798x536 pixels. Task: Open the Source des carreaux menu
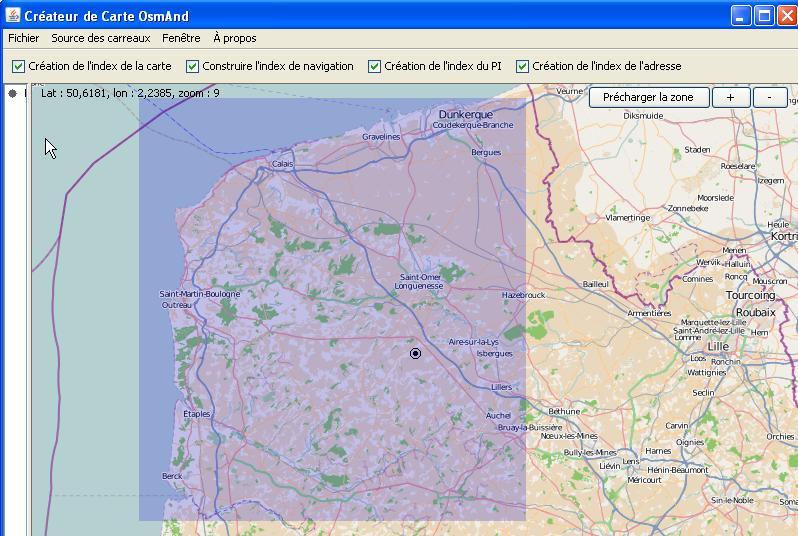[101, 38]
